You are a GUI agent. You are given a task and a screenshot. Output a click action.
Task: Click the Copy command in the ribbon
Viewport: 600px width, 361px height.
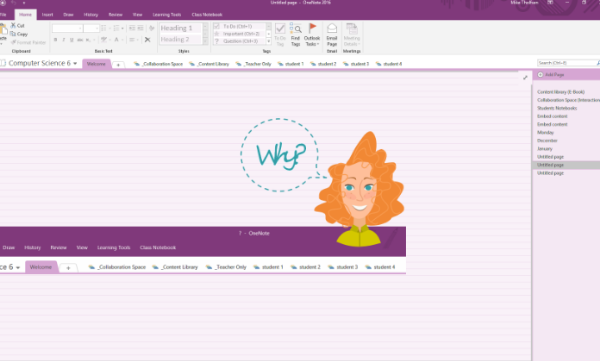(x=19, y=34)
